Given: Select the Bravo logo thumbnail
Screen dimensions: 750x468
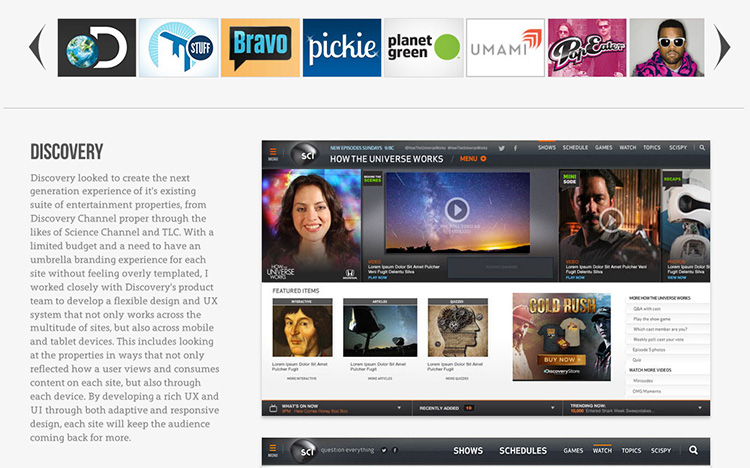Looking at the screenshot, I should click(x=260, y=47).
